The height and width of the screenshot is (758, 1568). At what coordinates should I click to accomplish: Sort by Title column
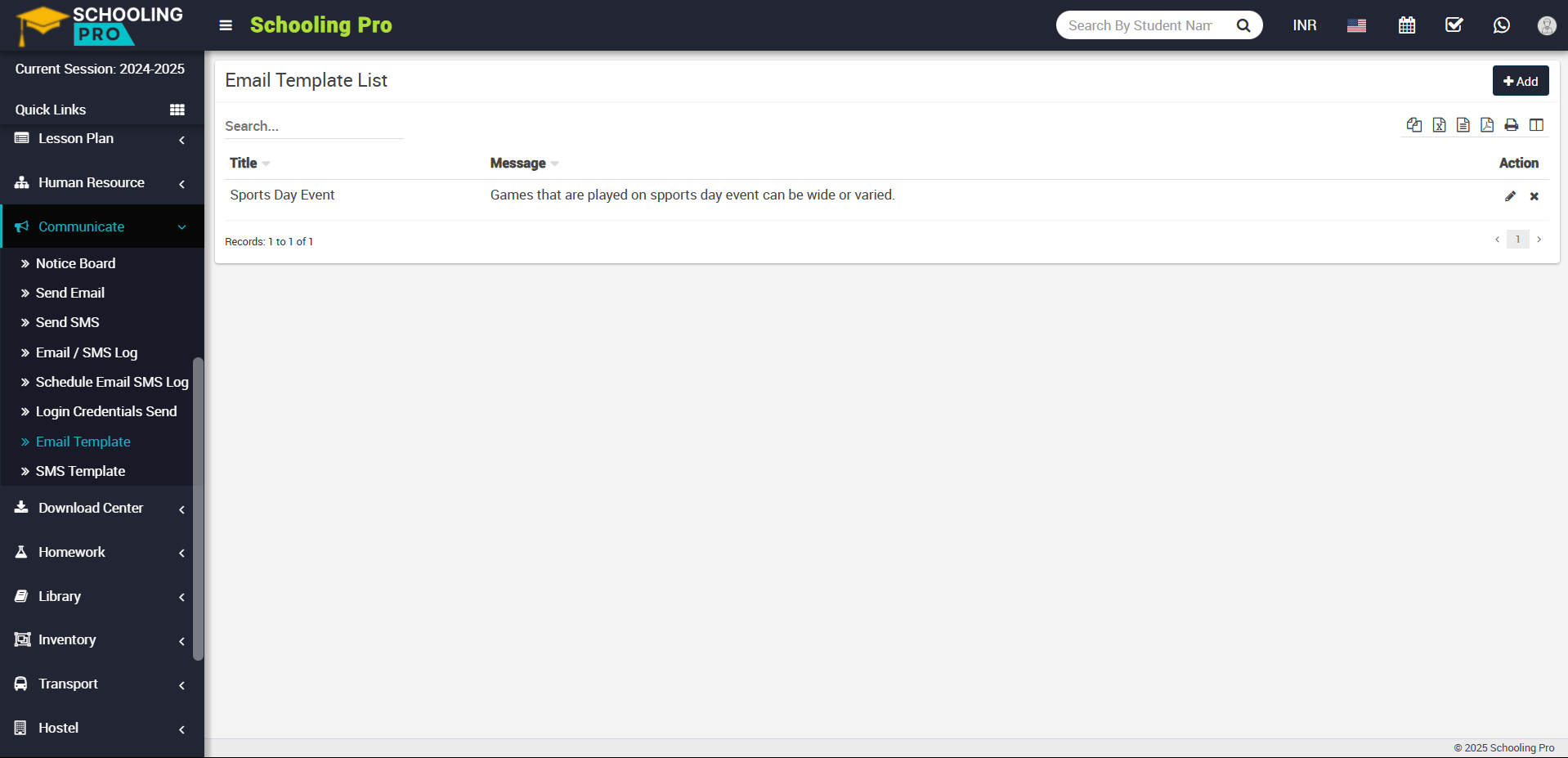[x=249, y=163]
